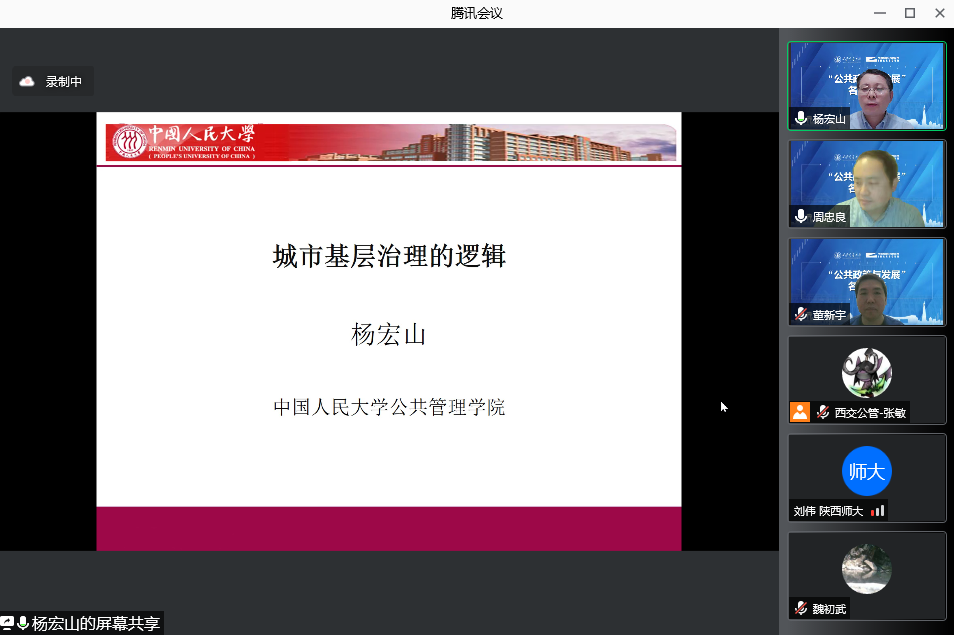
Task: Click 西交公管-张敏 avatar picture
Action: click(x=866, y=373)
